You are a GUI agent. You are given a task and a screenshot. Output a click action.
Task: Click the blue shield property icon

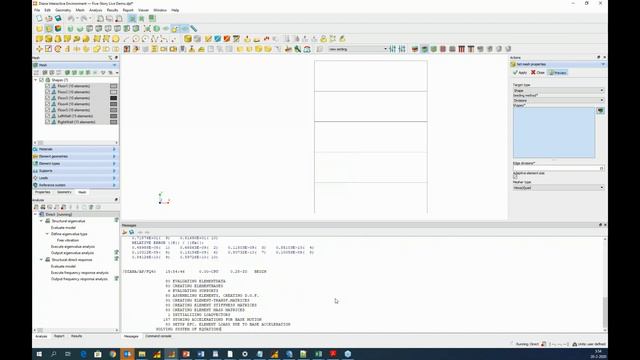218,39
